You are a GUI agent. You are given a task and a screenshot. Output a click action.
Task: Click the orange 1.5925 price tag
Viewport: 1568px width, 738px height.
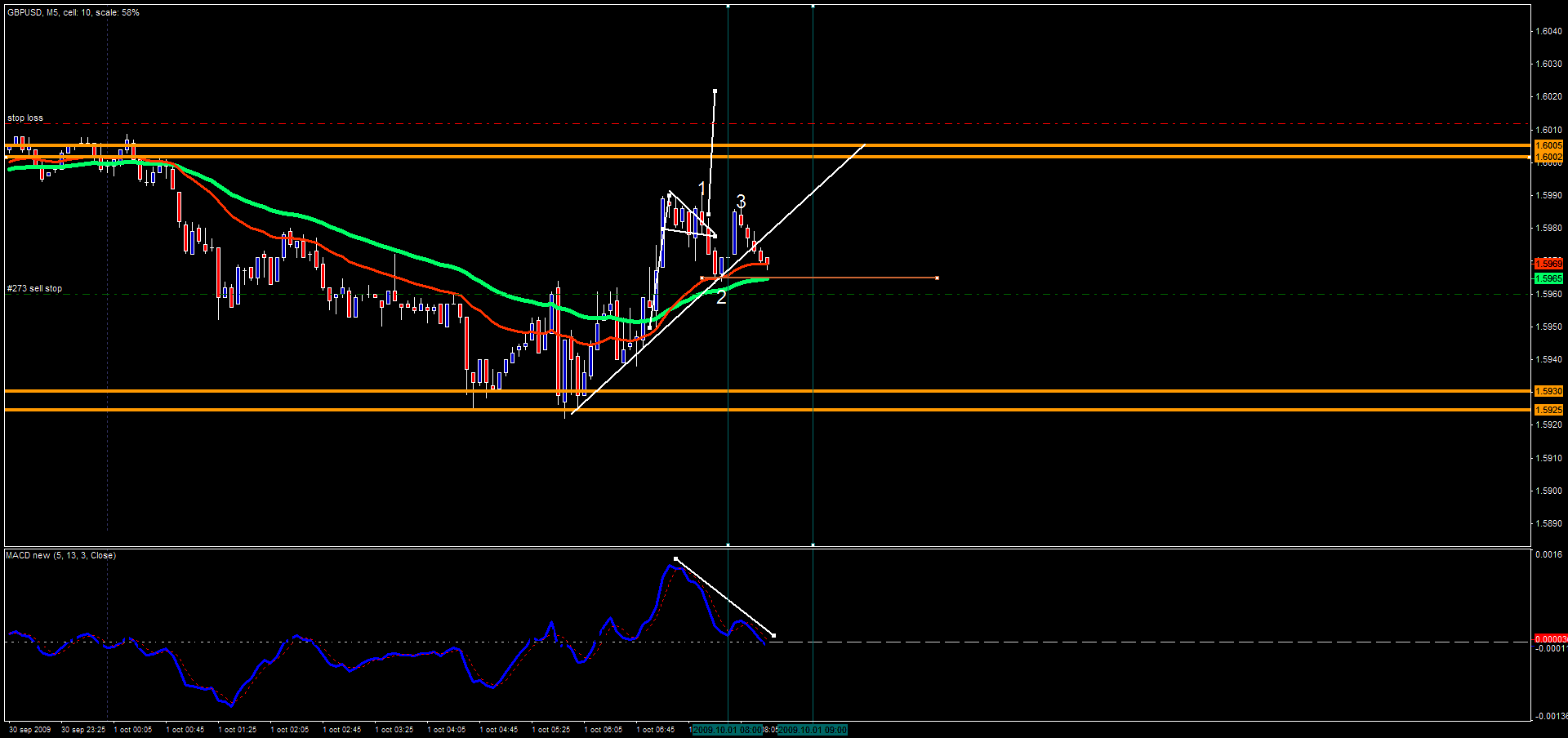point(1548,410)
